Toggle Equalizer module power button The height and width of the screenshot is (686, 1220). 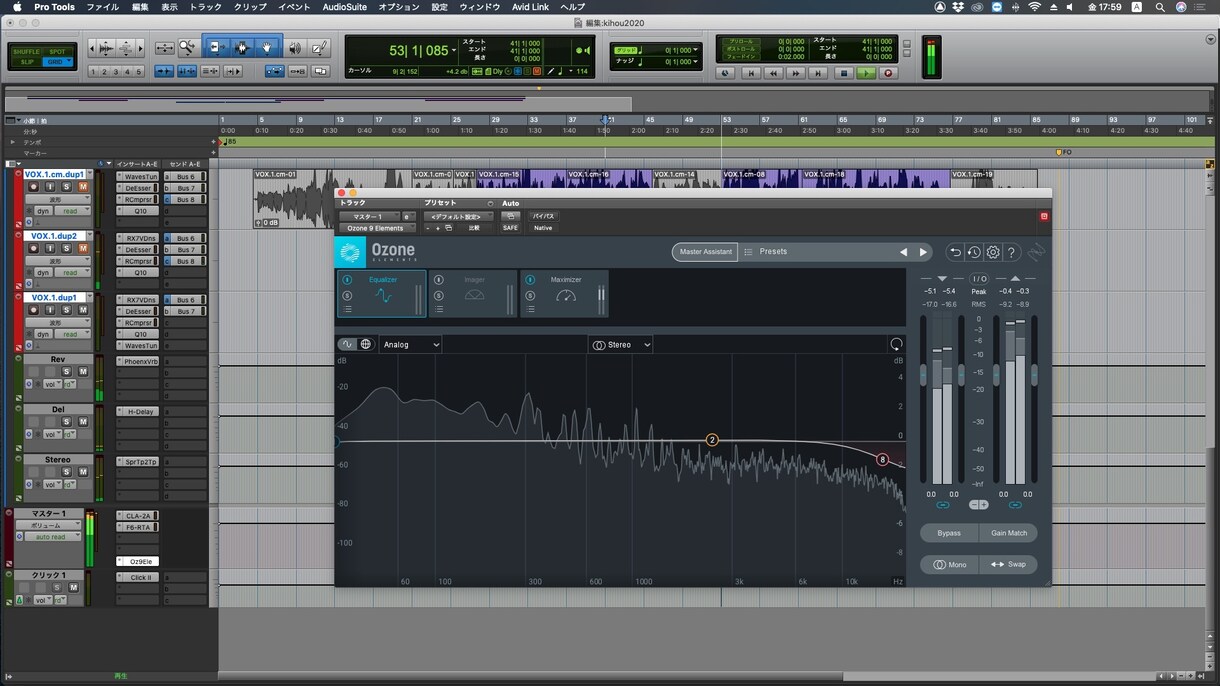(x=347, y=280)
